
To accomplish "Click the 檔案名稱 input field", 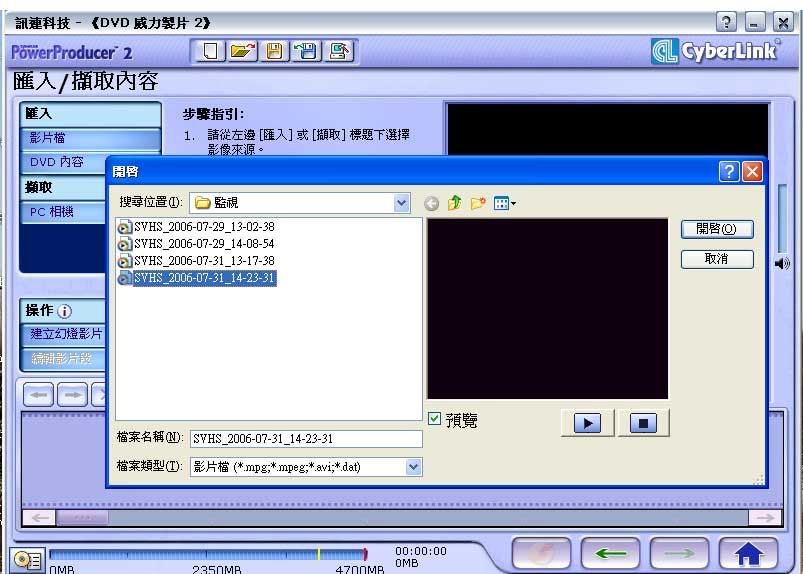I will click(306, 439).
